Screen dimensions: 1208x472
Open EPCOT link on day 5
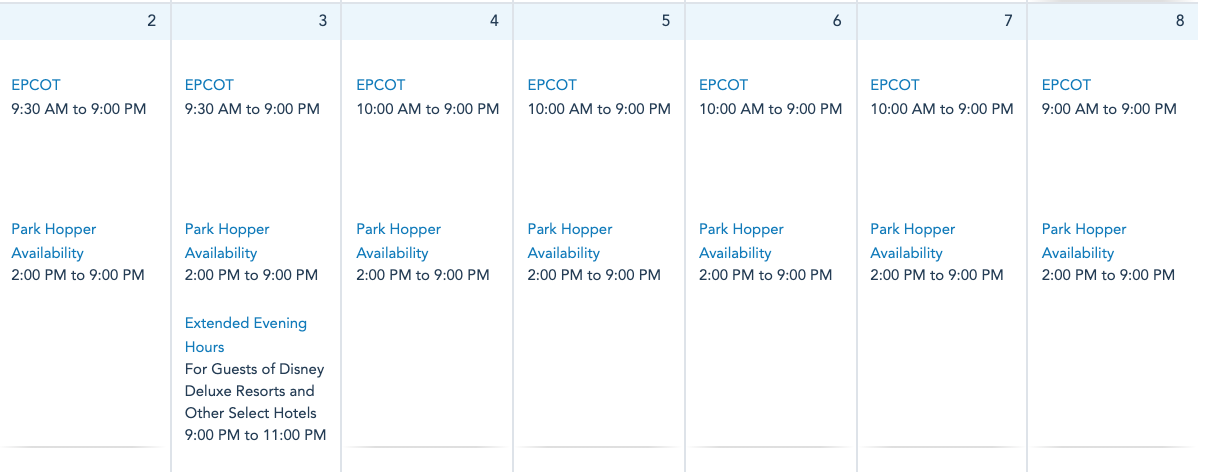click(x=552, y=85)
